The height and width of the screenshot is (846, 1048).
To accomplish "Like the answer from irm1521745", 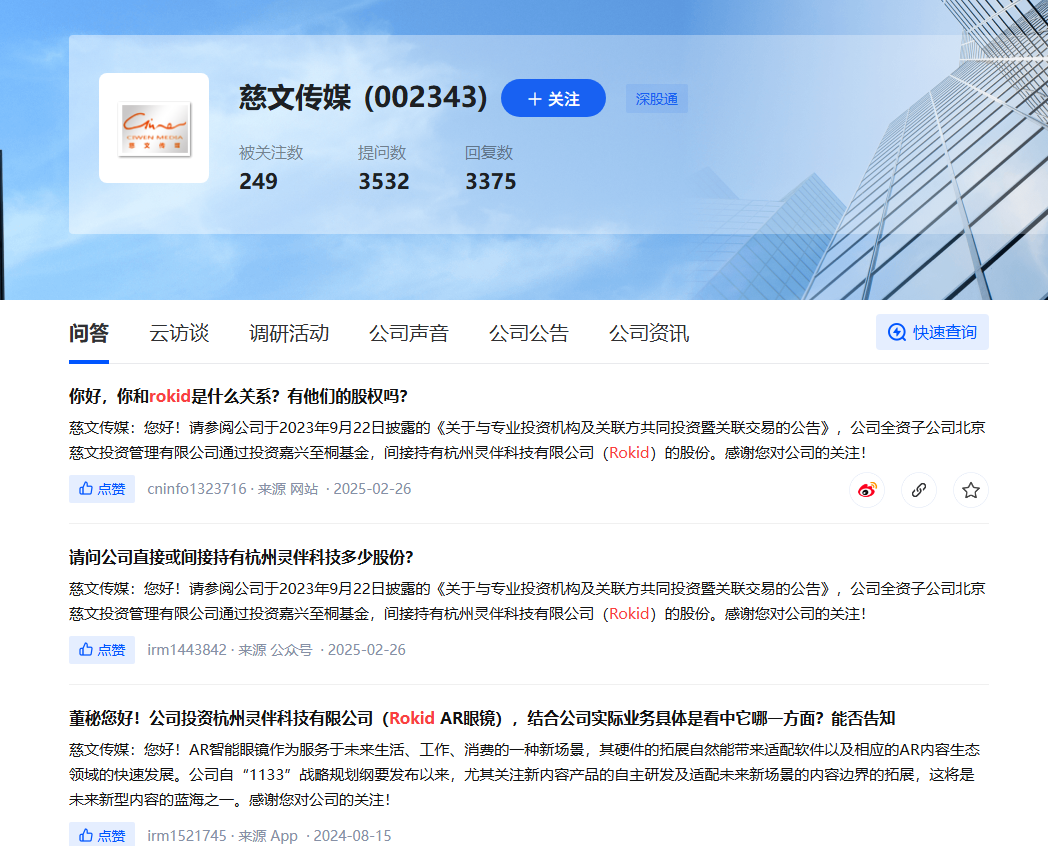I will [102, 835].
